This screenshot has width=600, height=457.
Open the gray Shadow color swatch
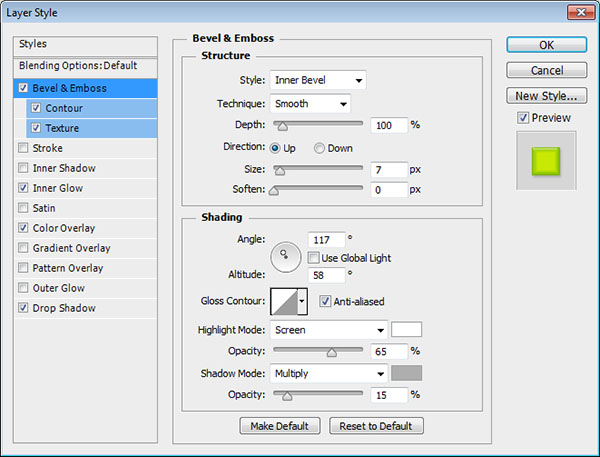click(x=406, y=373)
